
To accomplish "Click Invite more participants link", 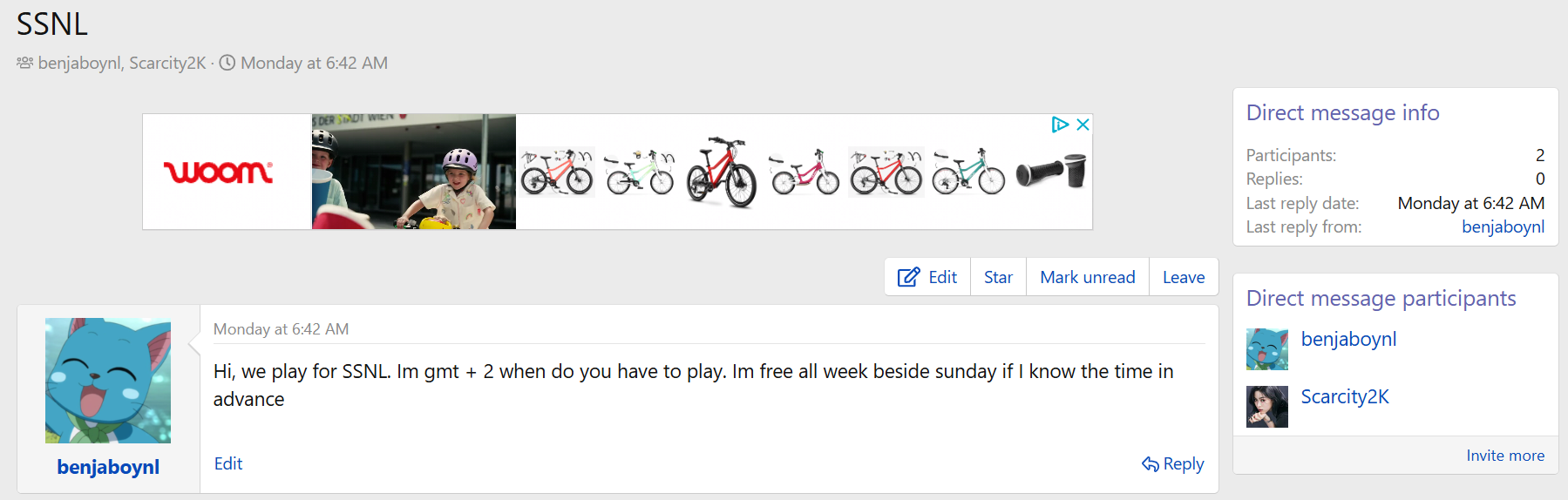I will (x=1504, y=456).
